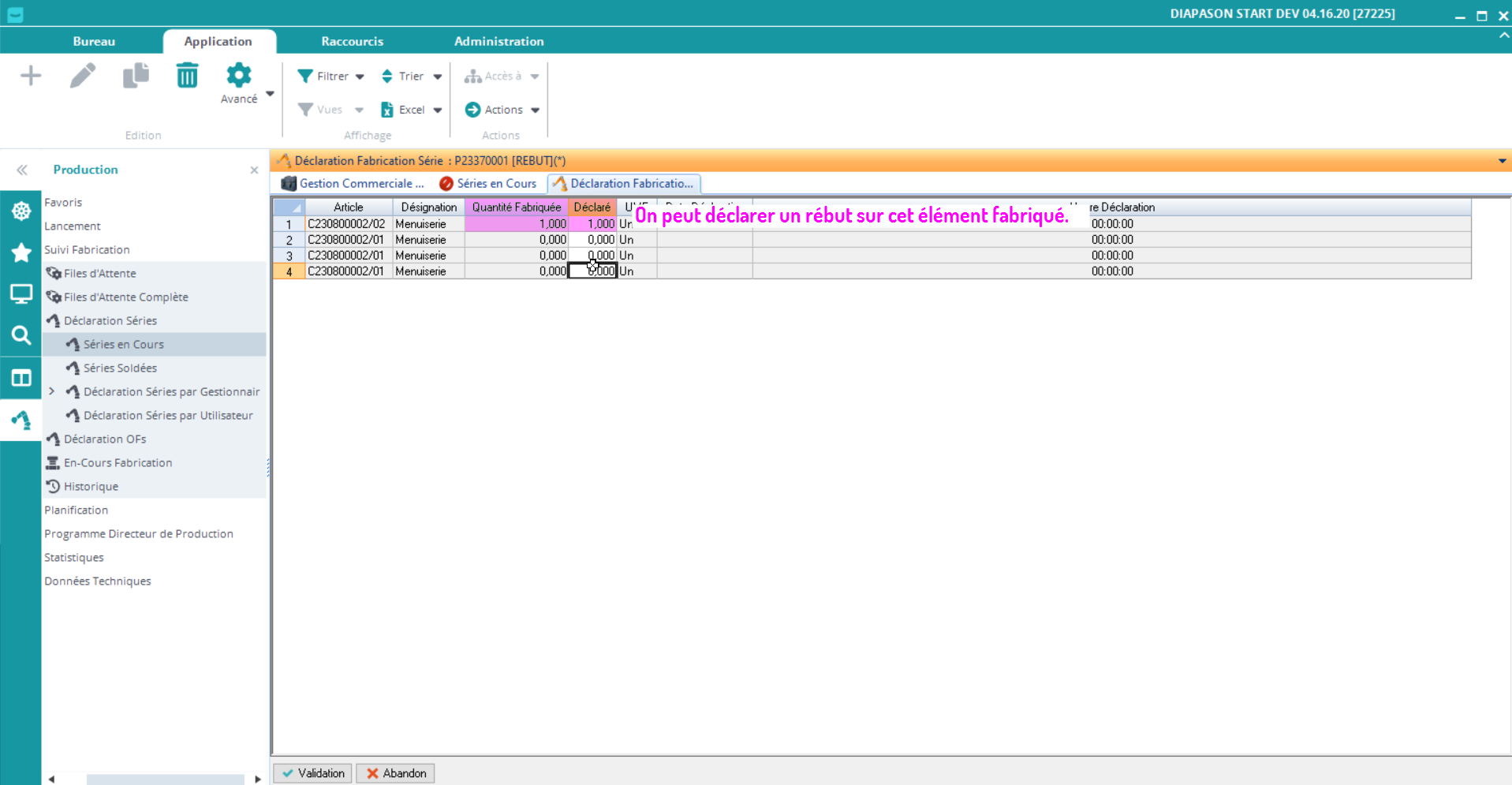Click the Abandon button
This screenshot has height=785, width=1512.
coord(396,773)
